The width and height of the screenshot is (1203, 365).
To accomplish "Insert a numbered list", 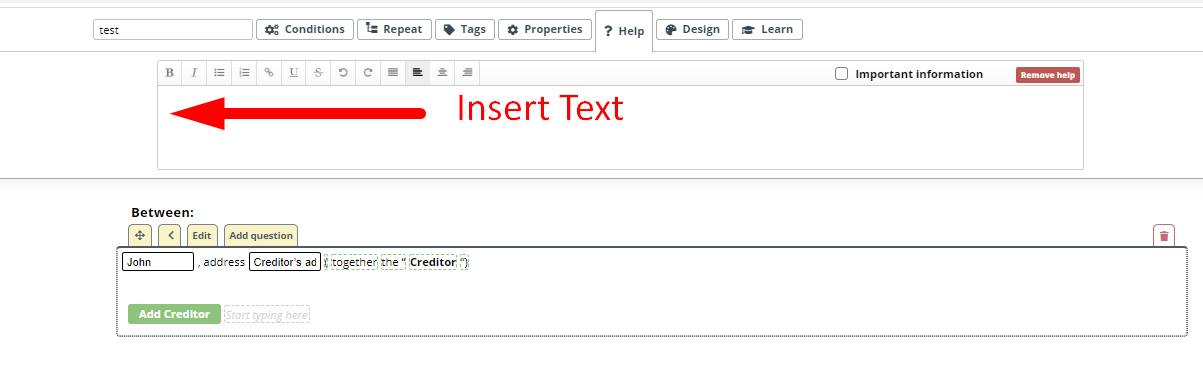I will point(244,73).
